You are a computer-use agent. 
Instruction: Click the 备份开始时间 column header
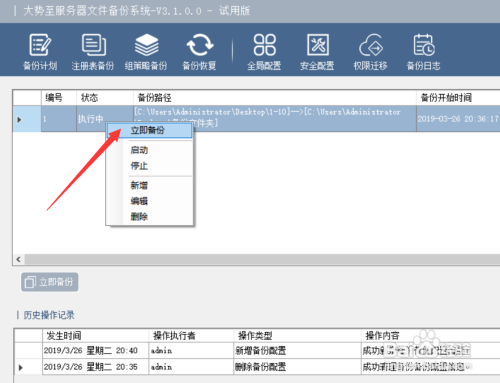click(458, 98)
